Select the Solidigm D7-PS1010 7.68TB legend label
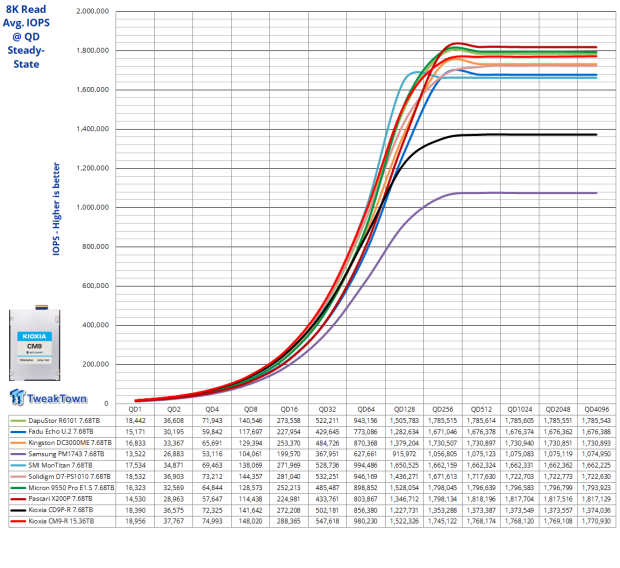 70,477
